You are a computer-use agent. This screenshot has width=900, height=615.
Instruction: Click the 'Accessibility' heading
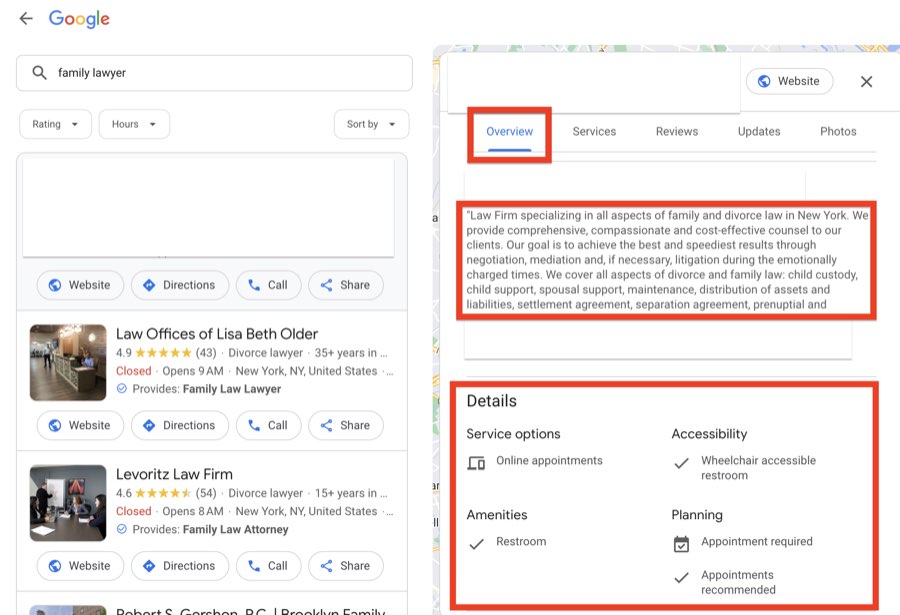709,434
